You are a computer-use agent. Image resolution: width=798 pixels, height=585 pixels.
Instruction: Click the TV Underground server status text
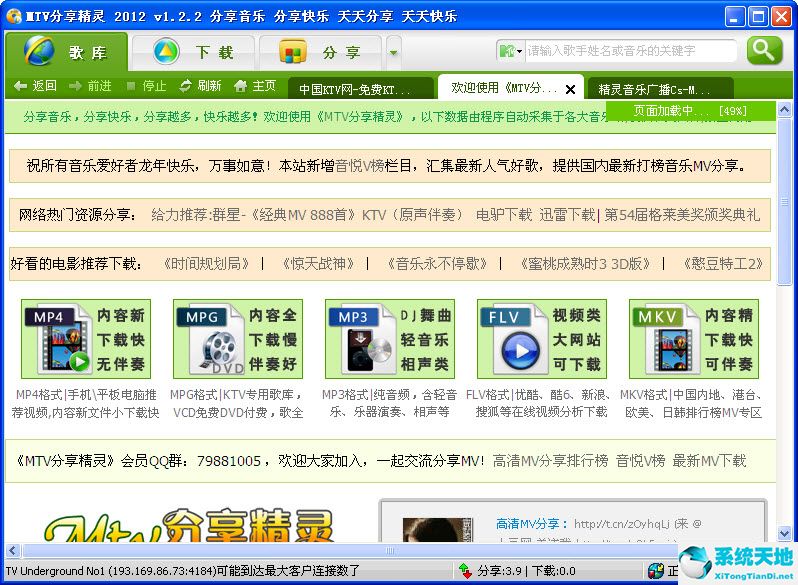tap(183, 571)
